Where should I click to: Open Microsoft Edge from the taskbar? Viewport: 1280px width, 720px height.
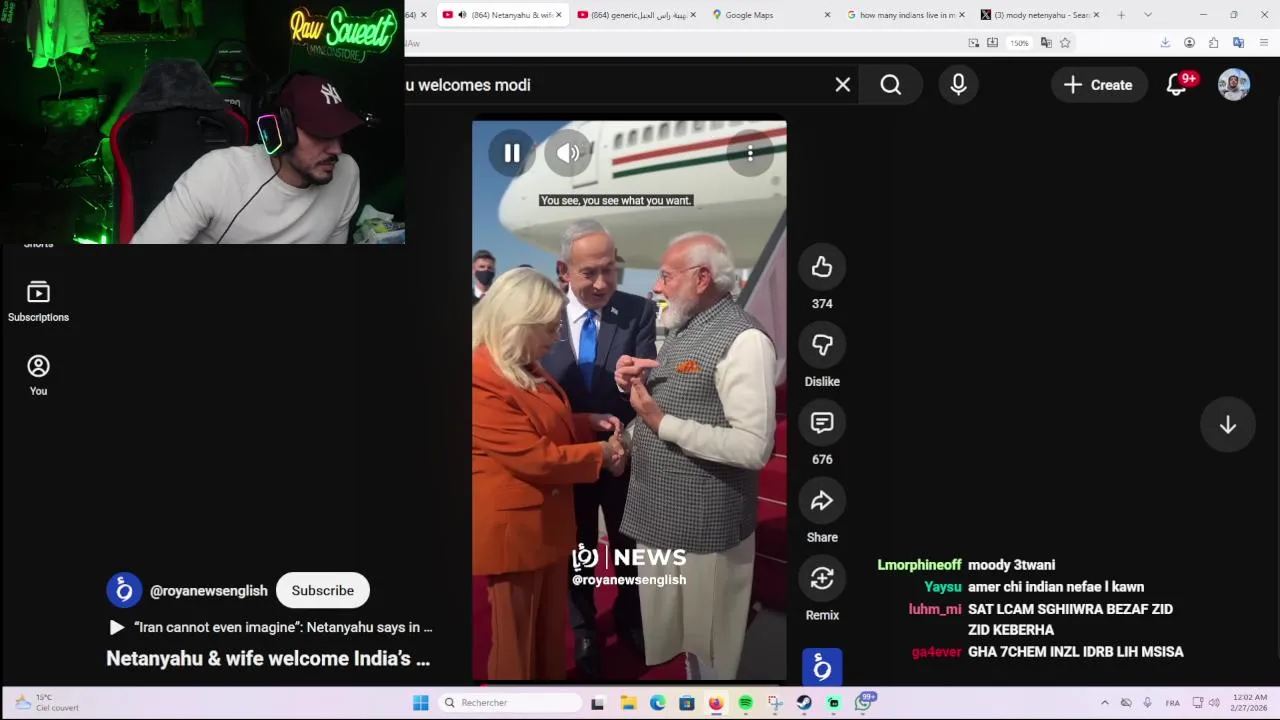tap(657, 703)
